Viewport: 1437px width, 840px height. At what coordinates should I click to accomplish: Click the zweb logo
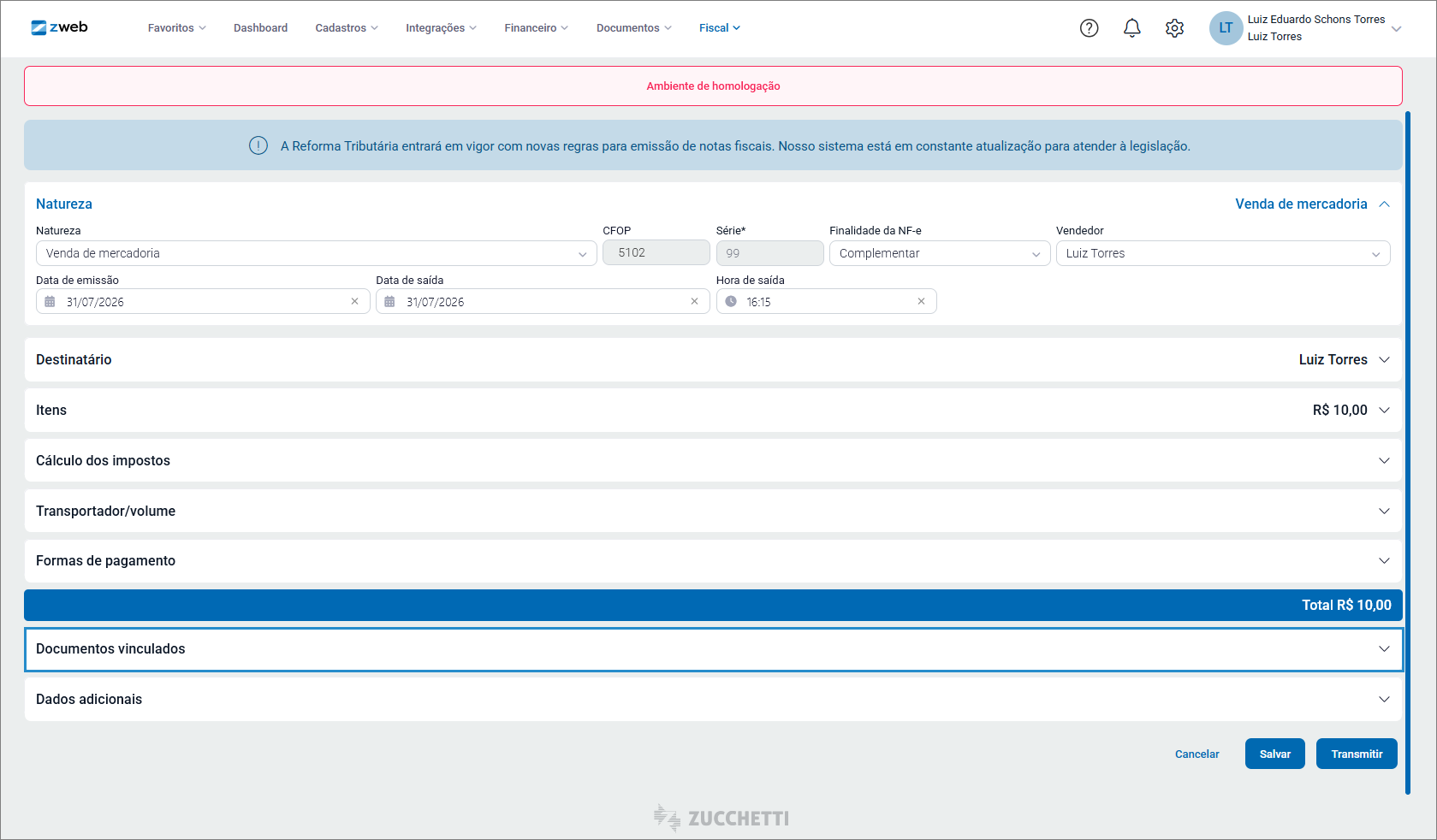pos(59,27)
